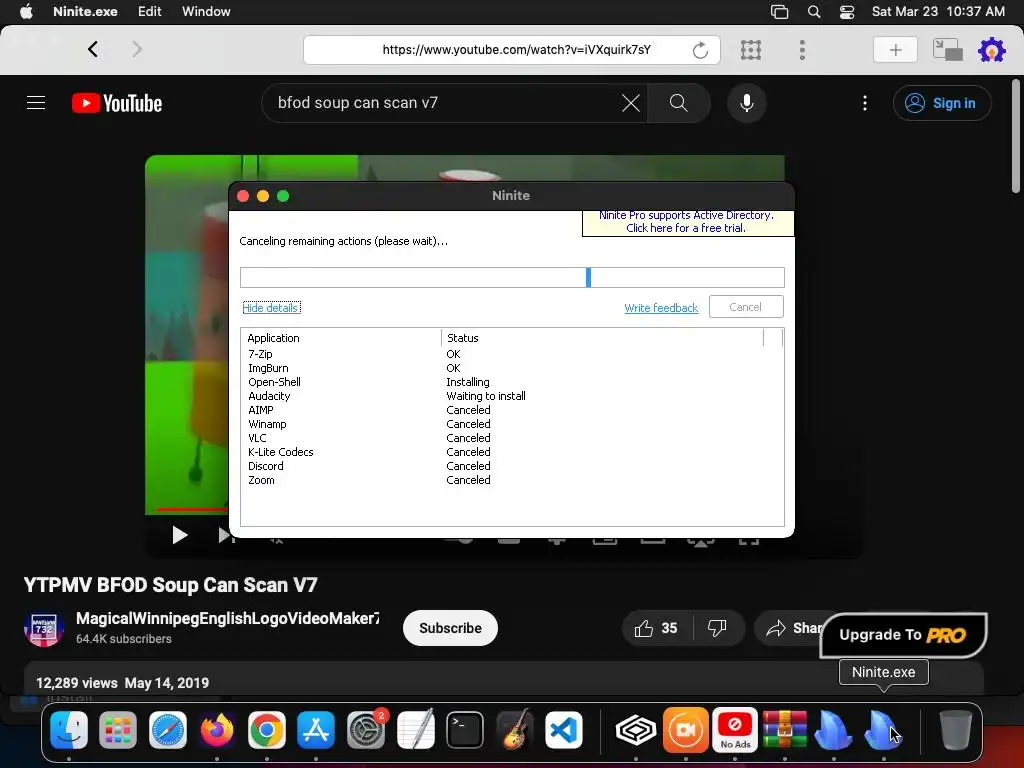Open the WinRAR books icon in dock
The width and height of the screenshot is (1024, 768).
[784, 729]
